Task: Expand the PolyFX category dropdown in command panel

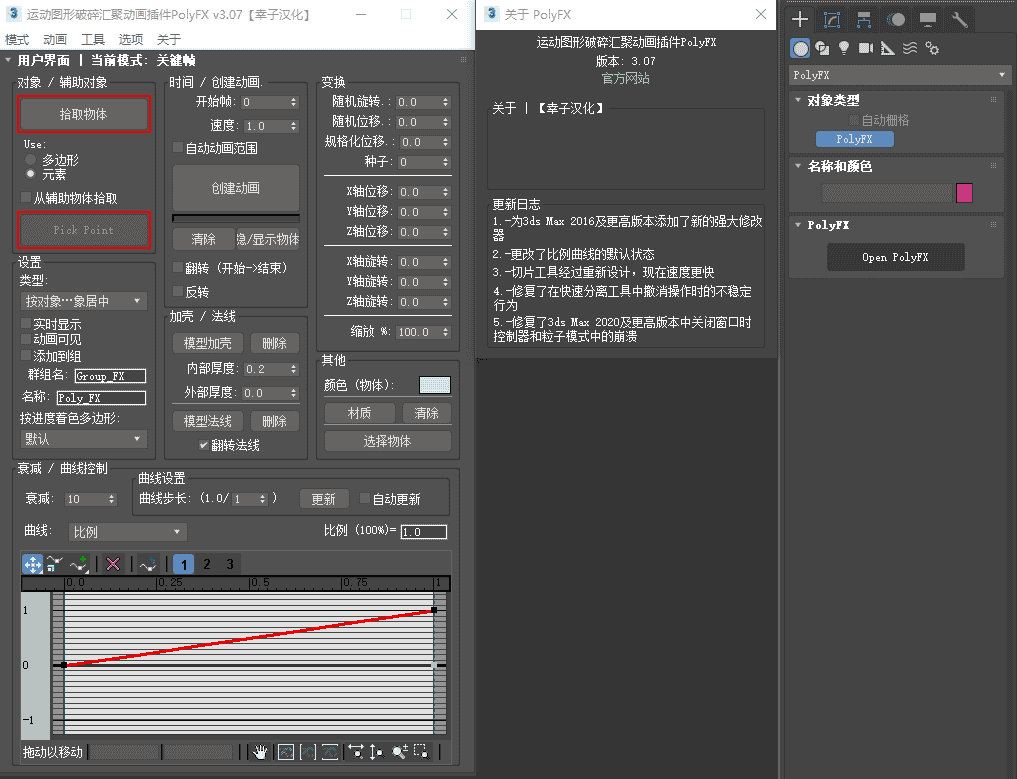Action: pos(900,75)
